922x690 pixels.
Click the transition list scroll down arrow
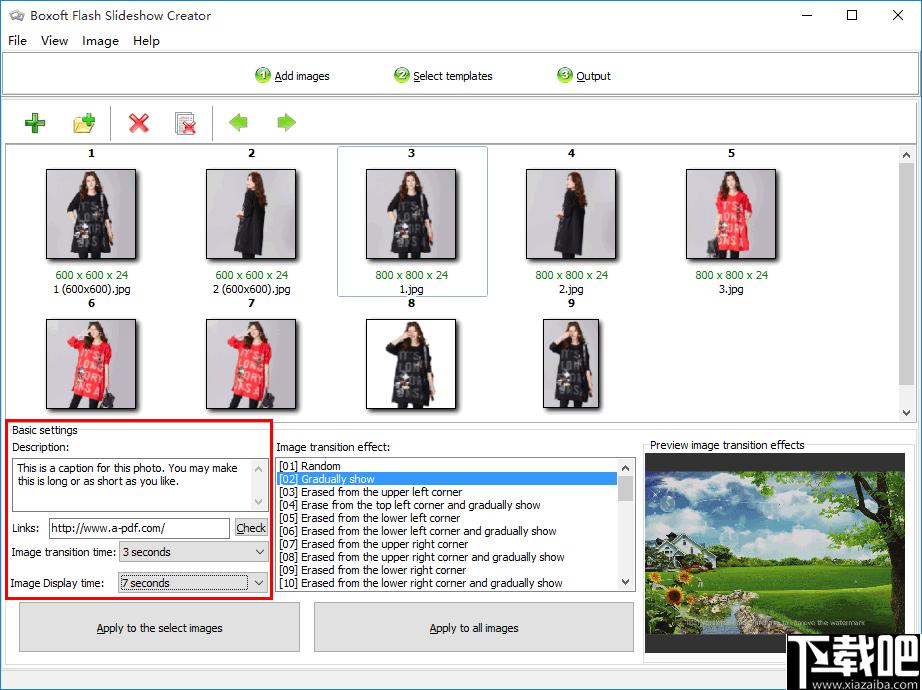pos(626,582)
